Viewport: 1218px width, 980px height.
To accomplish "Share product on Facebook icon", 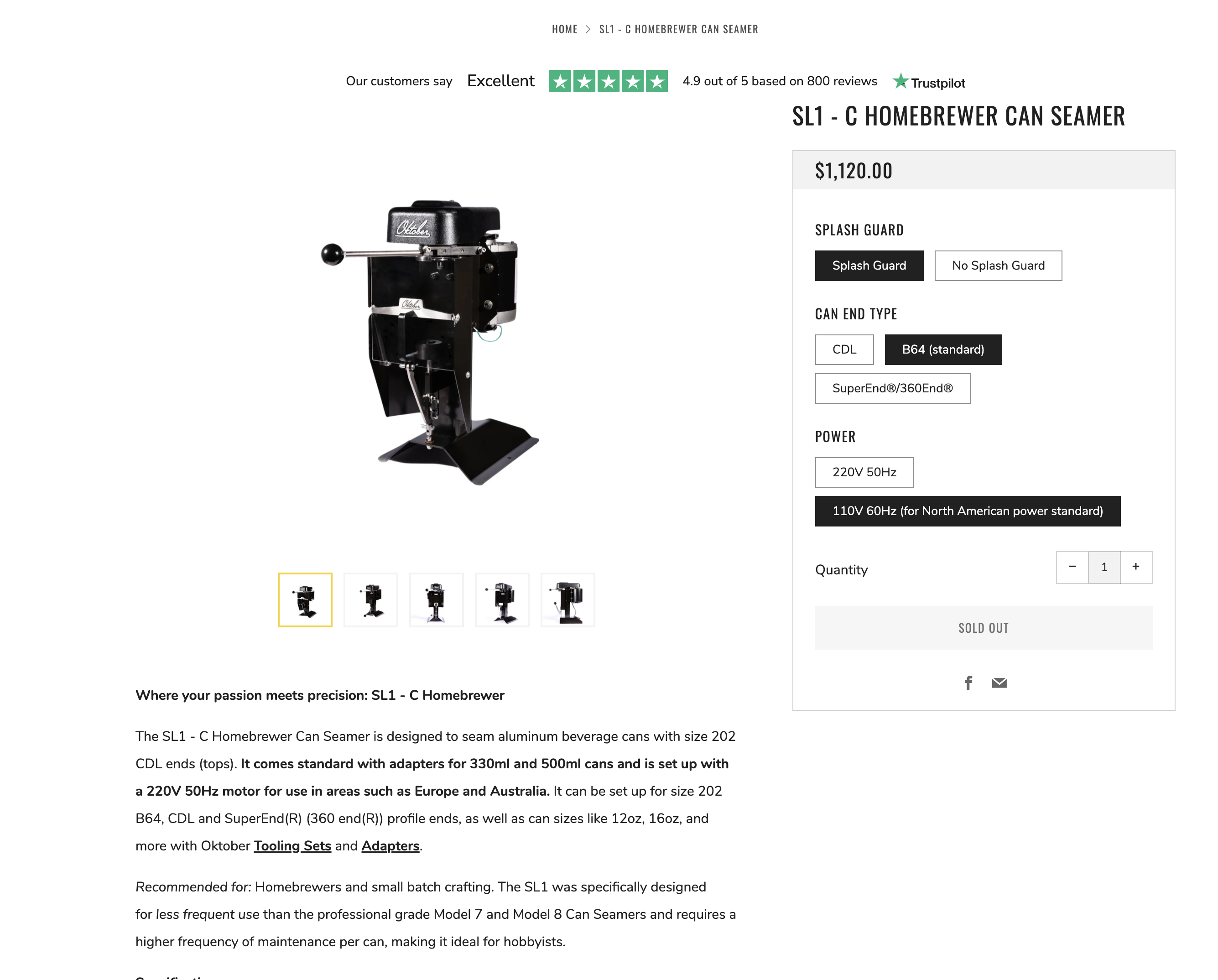I will click(968, 683).
